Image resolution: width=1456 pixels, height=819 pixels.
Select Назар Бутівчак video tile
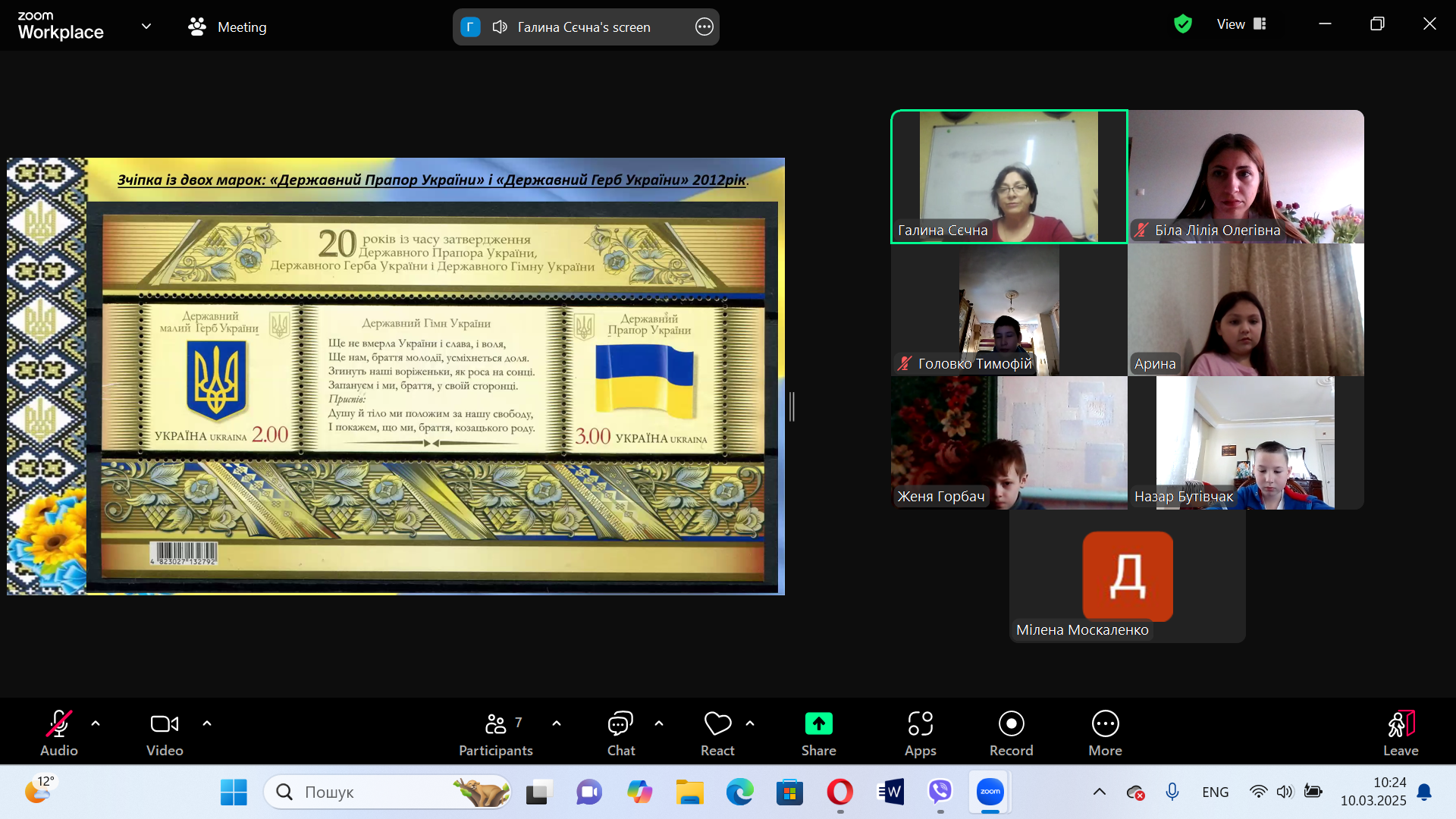[x=1246, y=443]
